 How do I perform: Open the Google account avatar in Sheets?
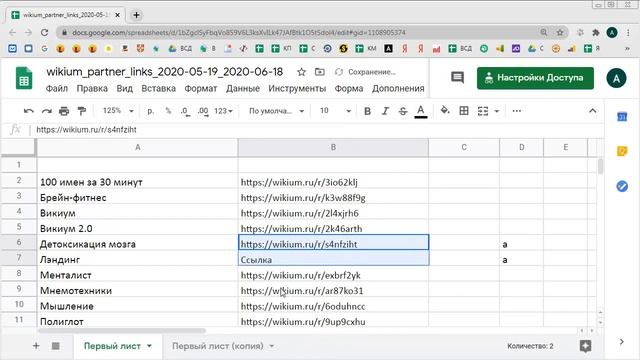pos(616,78)
